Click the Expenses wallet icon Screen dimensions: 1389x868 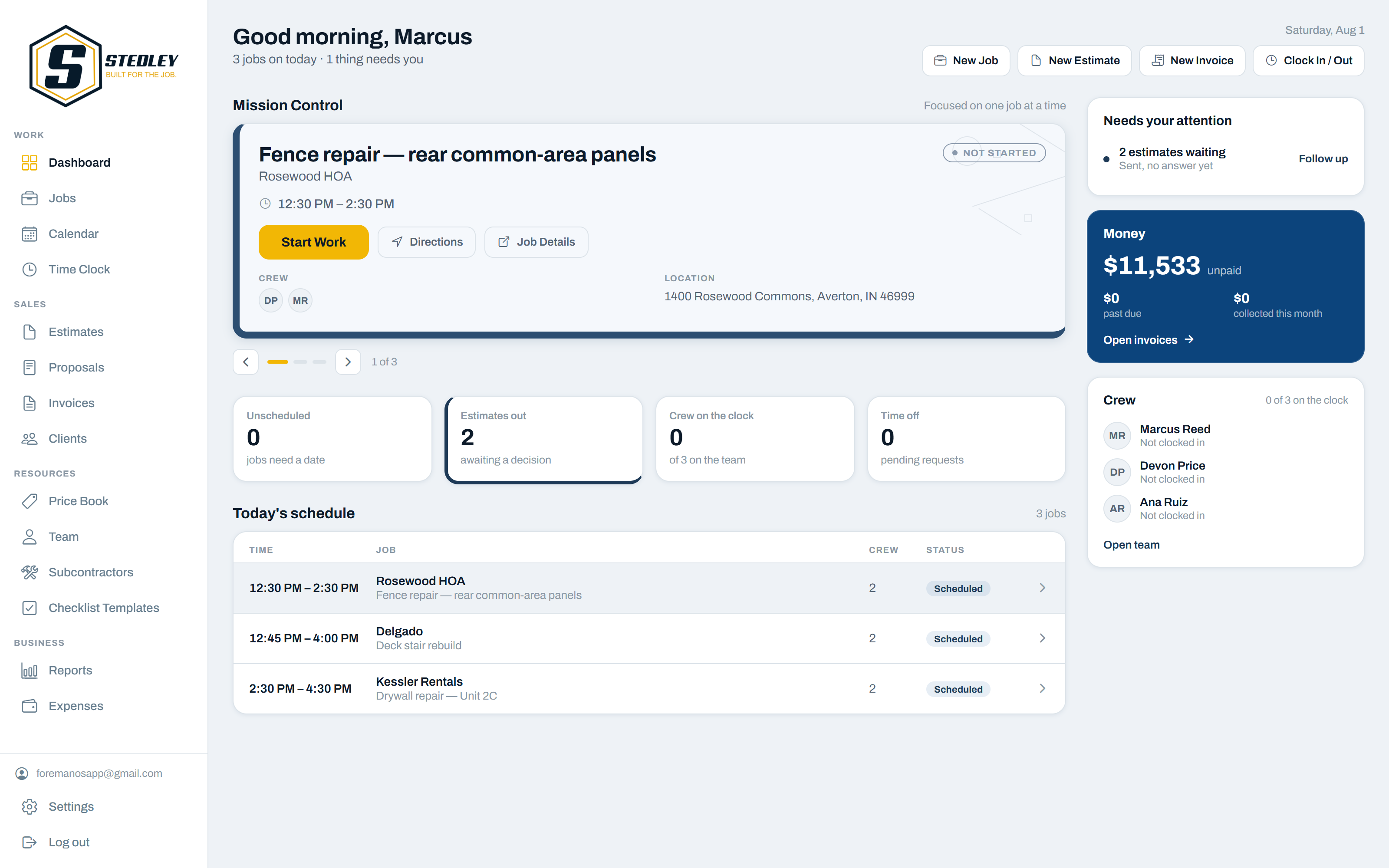click(29, 706)
